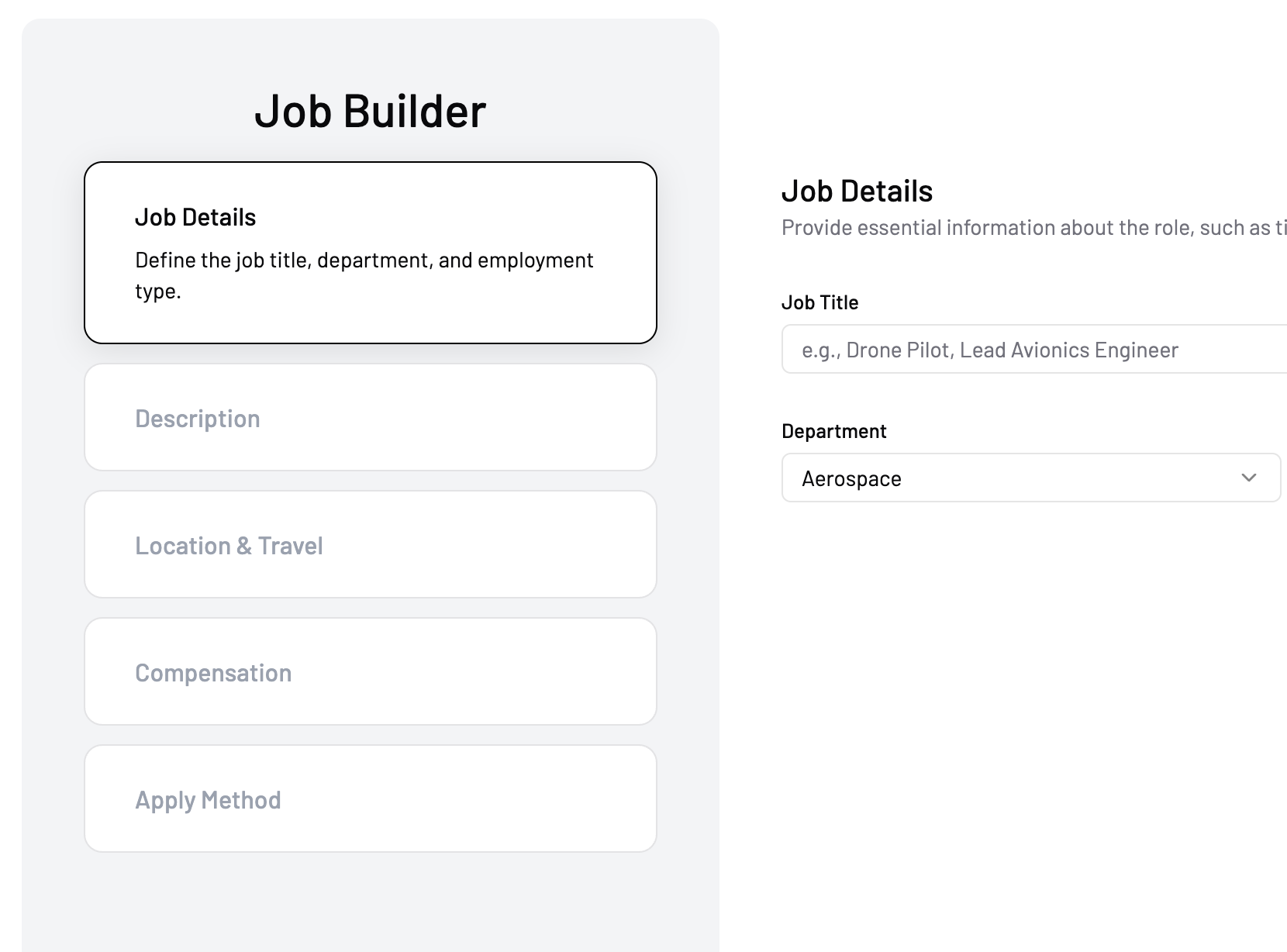Select the Job Details step card
The width and height of the screenshot is (1287, 952).
[x=370, y=252]
